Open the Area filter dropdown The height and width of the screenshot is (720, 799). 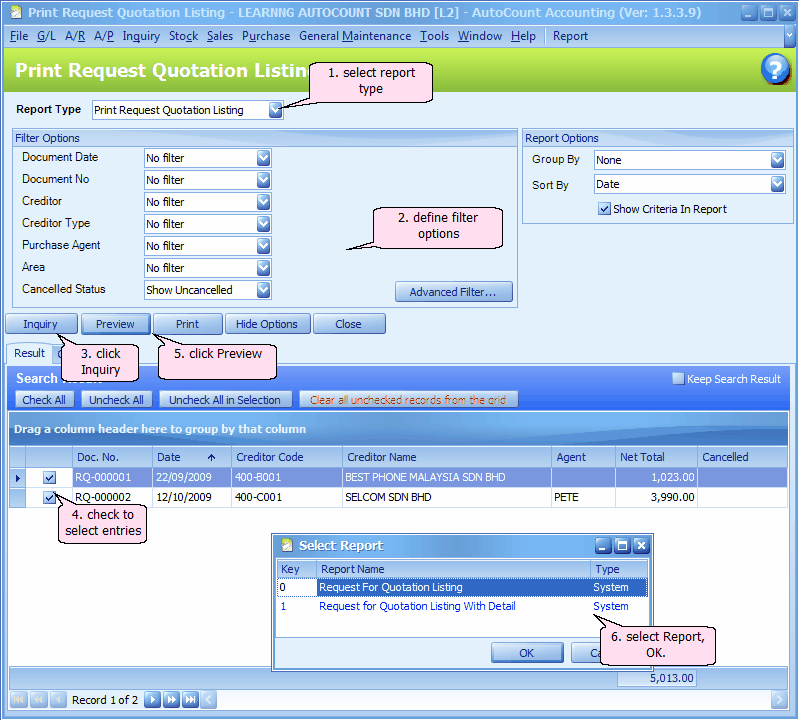pyautogui.click(x=263, y=268)
